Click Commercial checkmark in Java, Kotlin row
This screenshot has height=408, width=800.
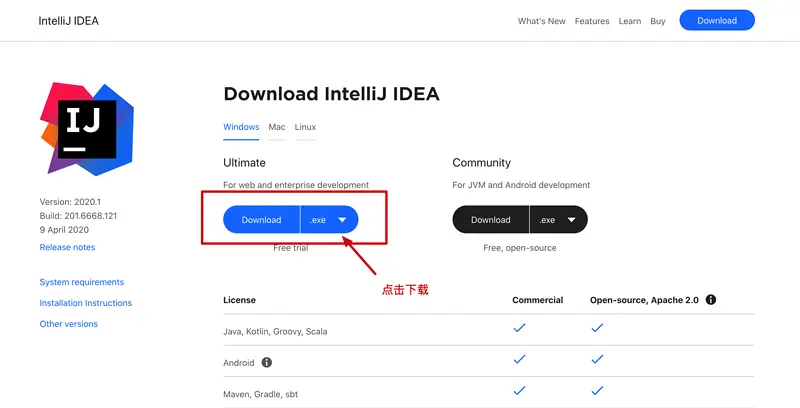pyautogui.click(x=519, y=328)
